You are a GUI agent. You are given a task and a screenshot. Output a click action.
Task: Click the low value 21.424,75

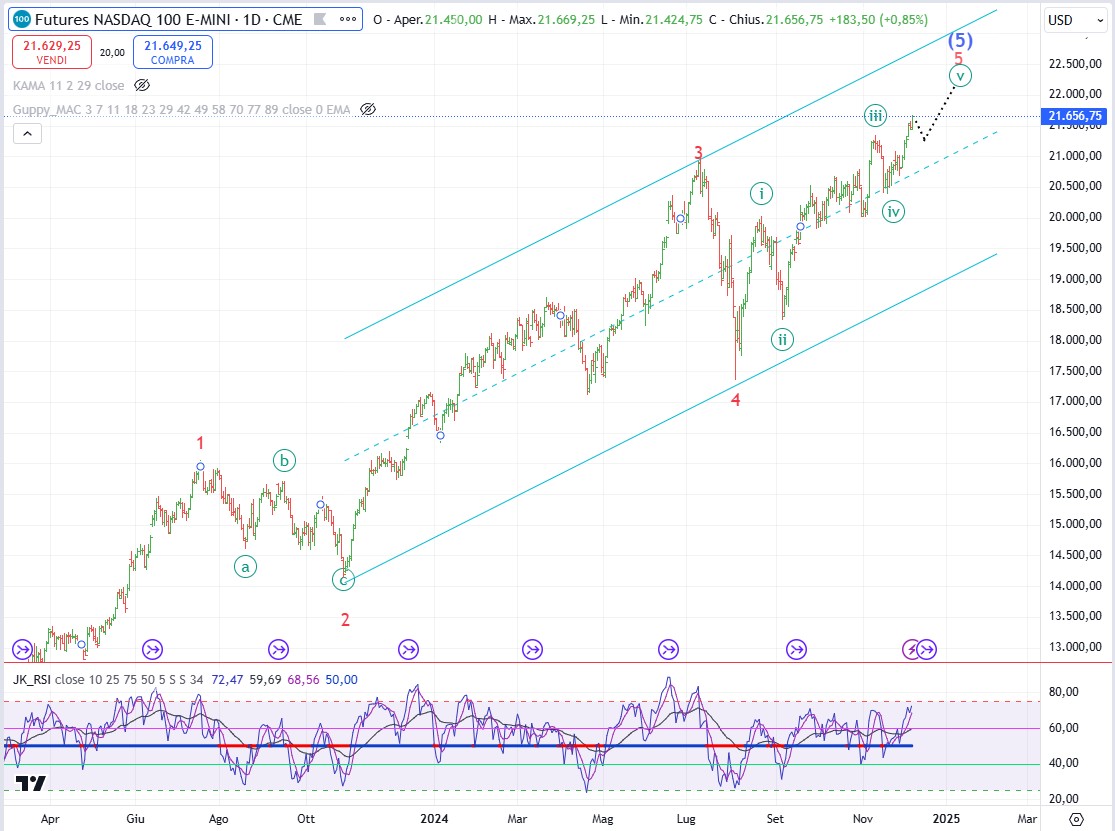click(674, 20)
